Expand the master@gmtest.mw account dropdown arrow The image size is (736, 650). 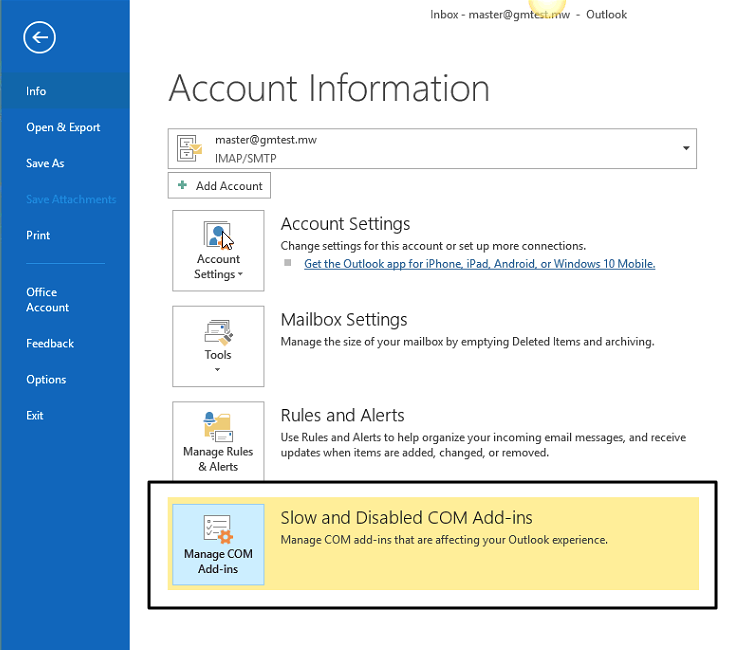(686, 148)
